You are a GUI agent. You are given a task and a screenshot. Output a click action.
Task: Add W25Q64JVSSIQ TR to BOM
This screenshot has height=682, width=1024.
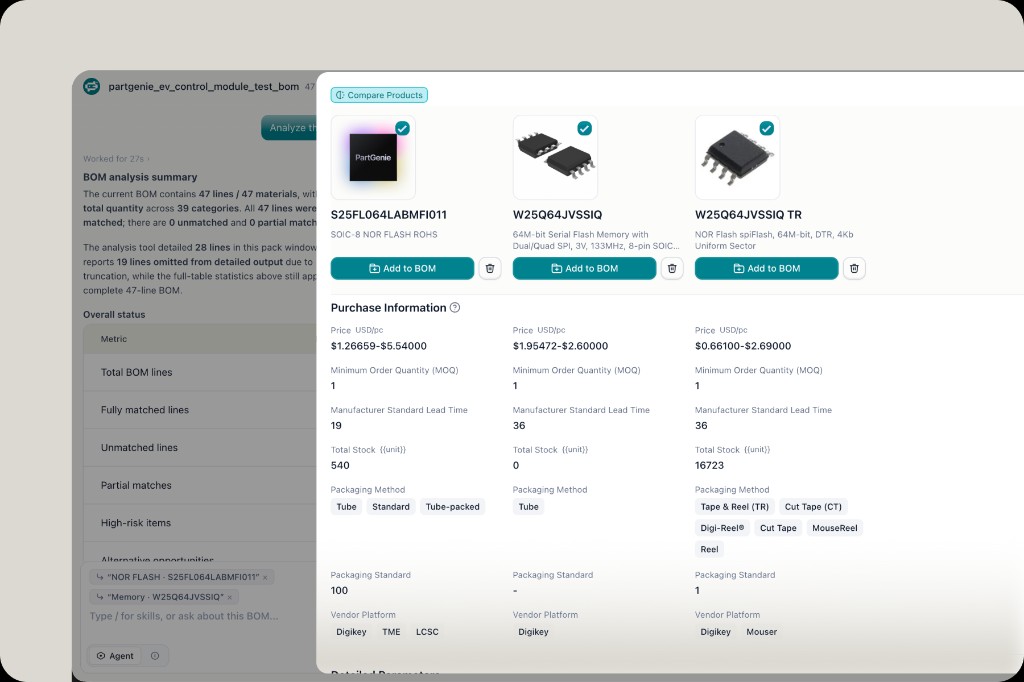(767, 268)
